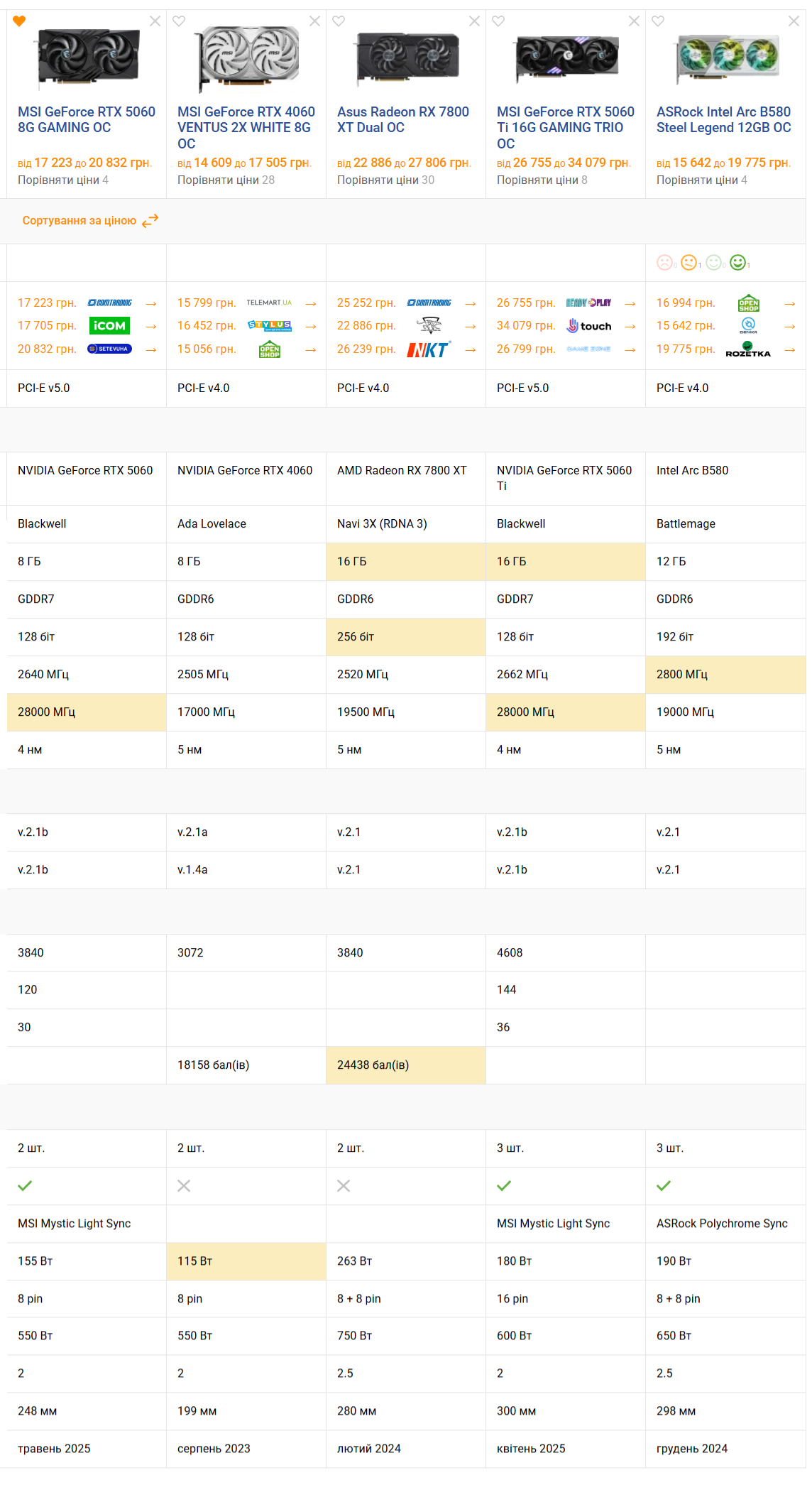812x1485 pixels.
Task: Click Comtrading logo for 25 252 грн. offer
Action: 429,303
